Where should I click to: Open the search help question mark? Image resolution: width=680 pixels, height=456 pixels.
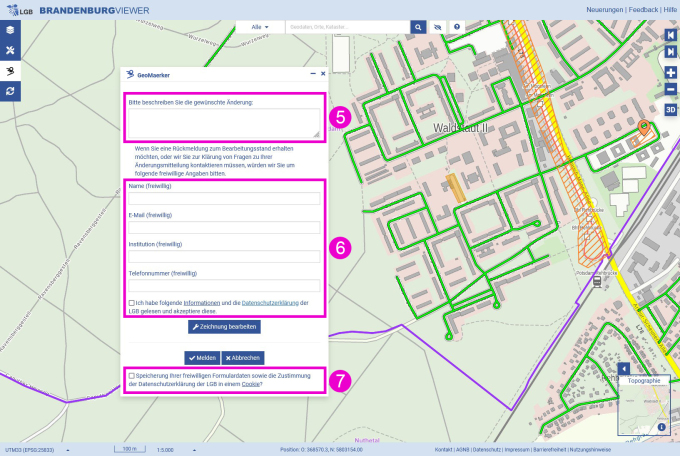pyautogui.click(x=457, y=27)
